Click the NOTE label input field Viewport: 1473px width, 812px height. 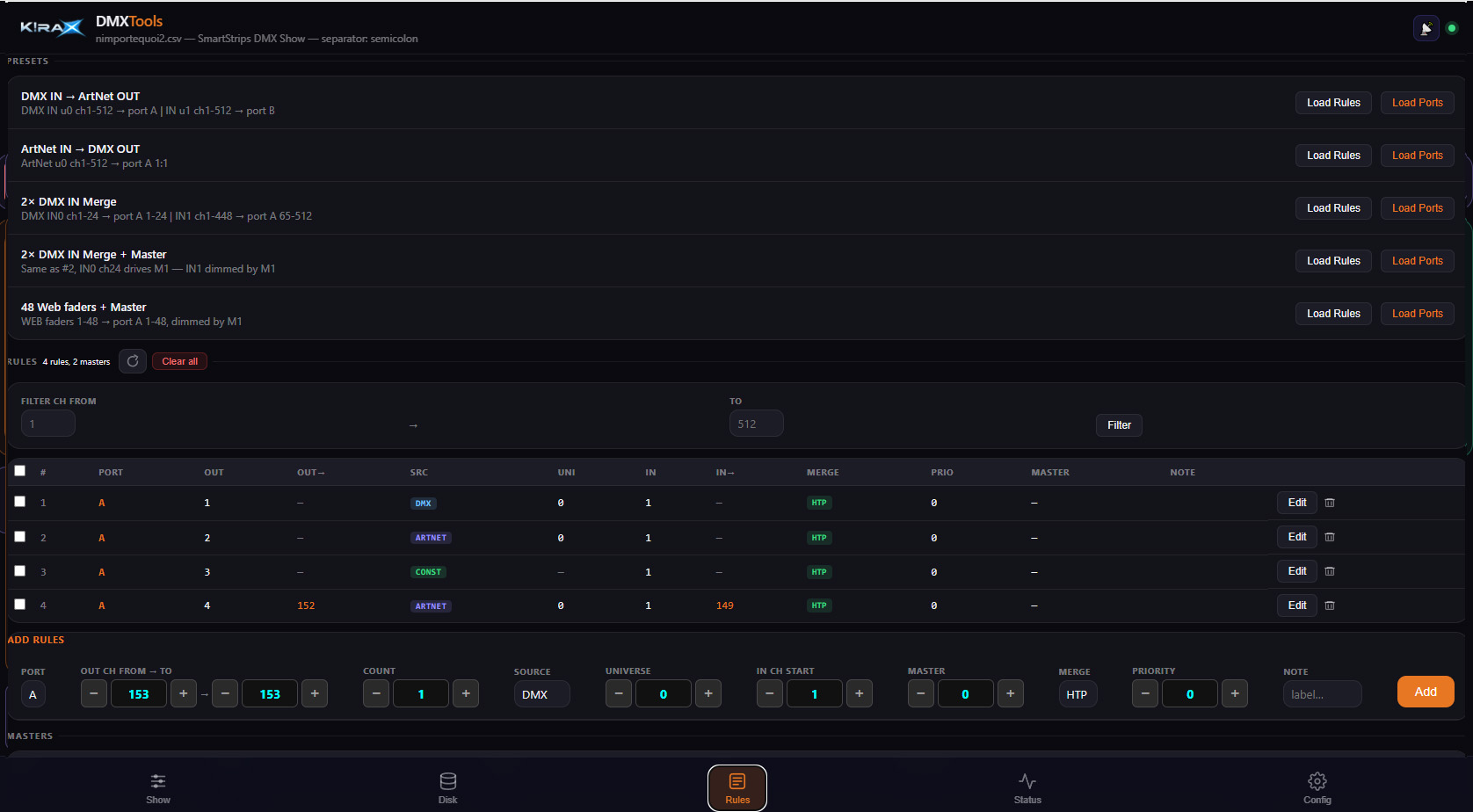click(x=1322, y=694)
